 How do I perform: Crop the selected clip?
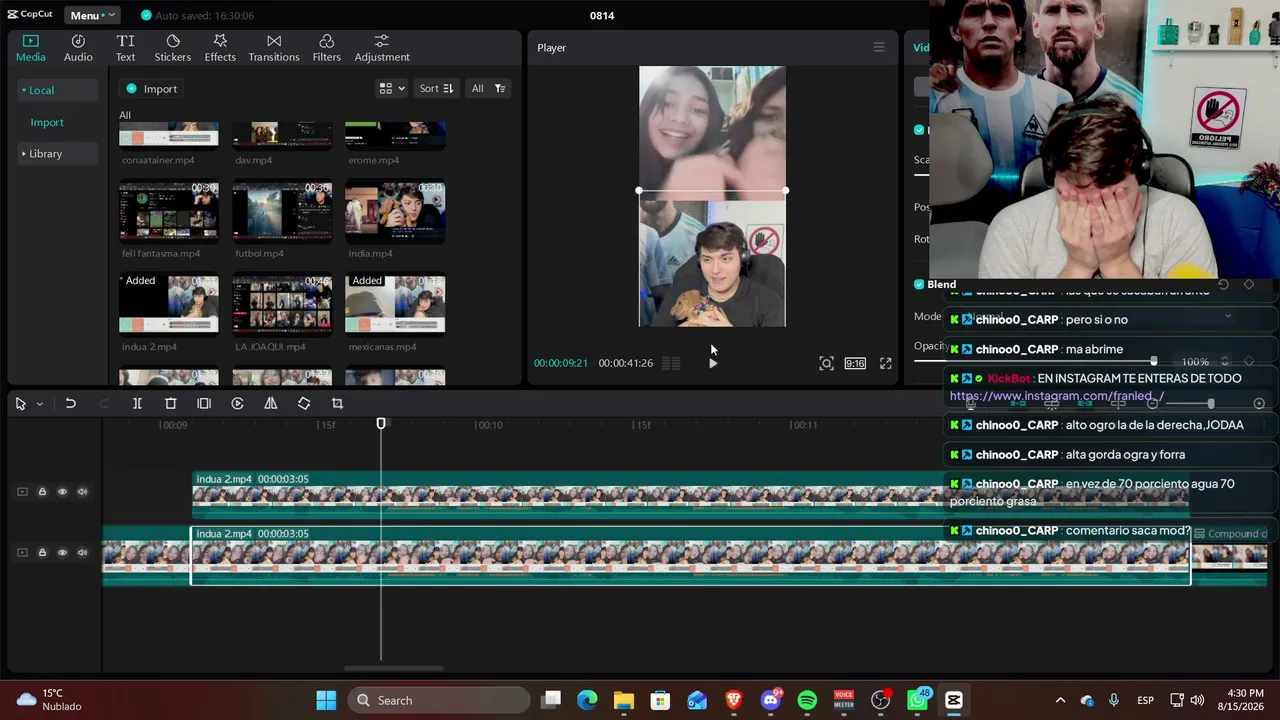click(x=337, y=403)
